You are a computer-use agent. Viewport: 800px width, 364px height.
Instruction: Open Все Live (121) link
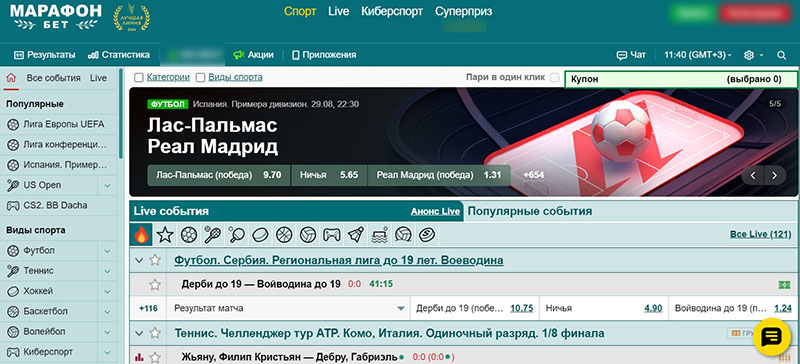(761, 234)
